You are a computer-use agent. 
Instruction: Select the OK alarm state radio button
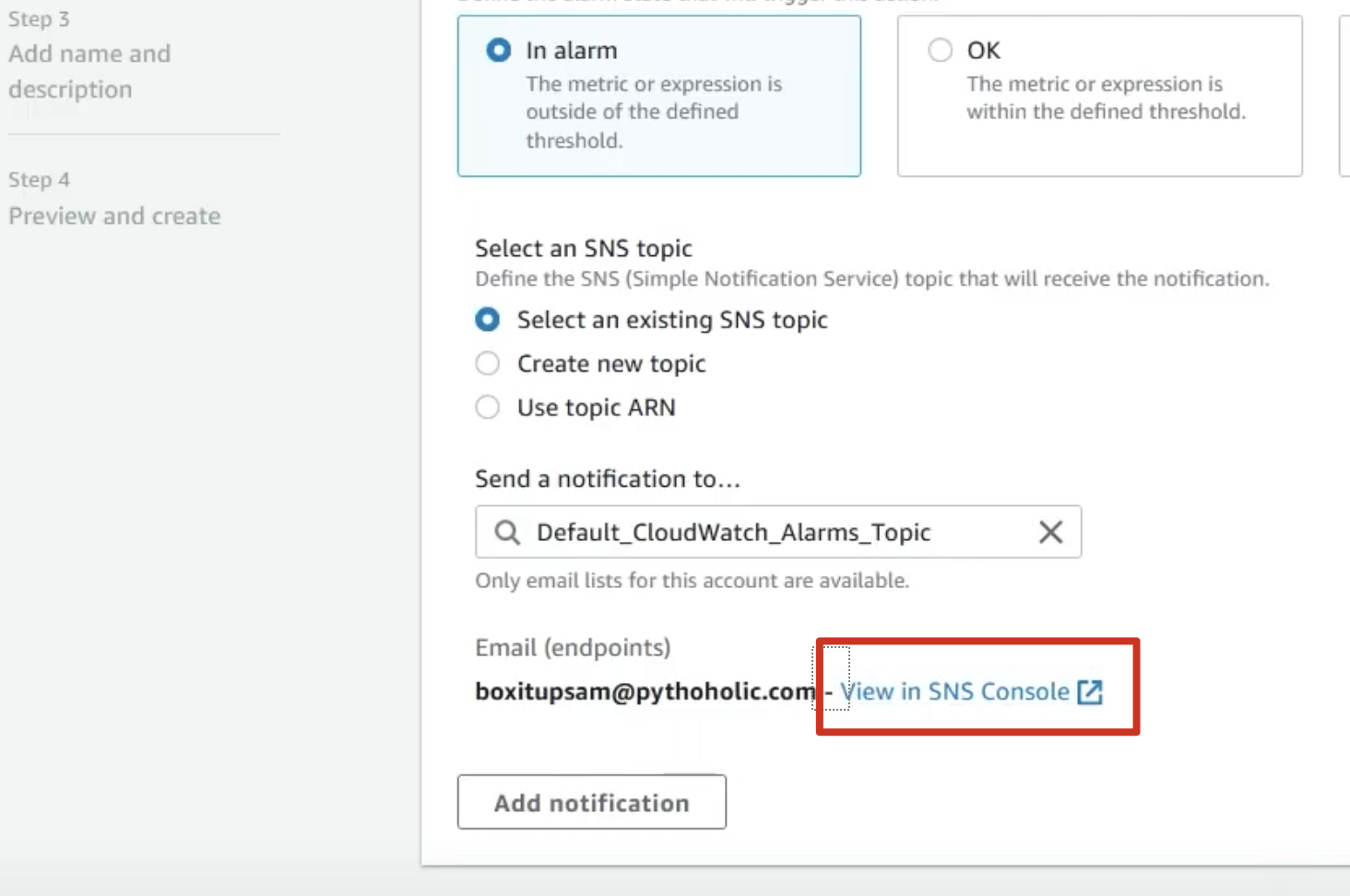[940, 50]
